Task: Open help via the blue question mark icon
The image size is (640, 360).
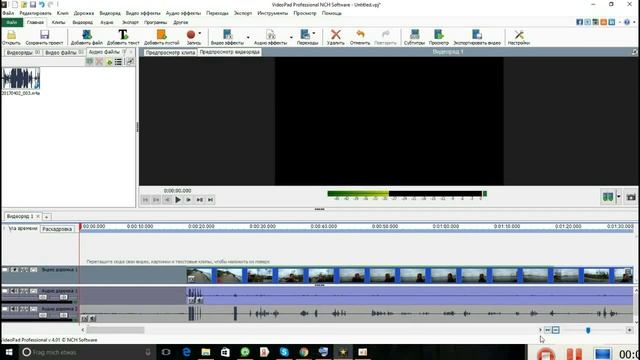Action: pyautogui.click(x=627, y=22)
